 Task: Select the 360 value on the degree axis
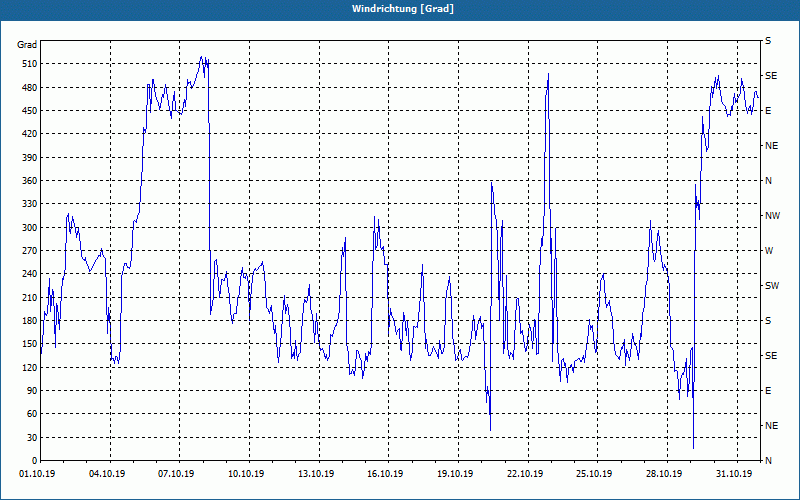coord(30,181)
